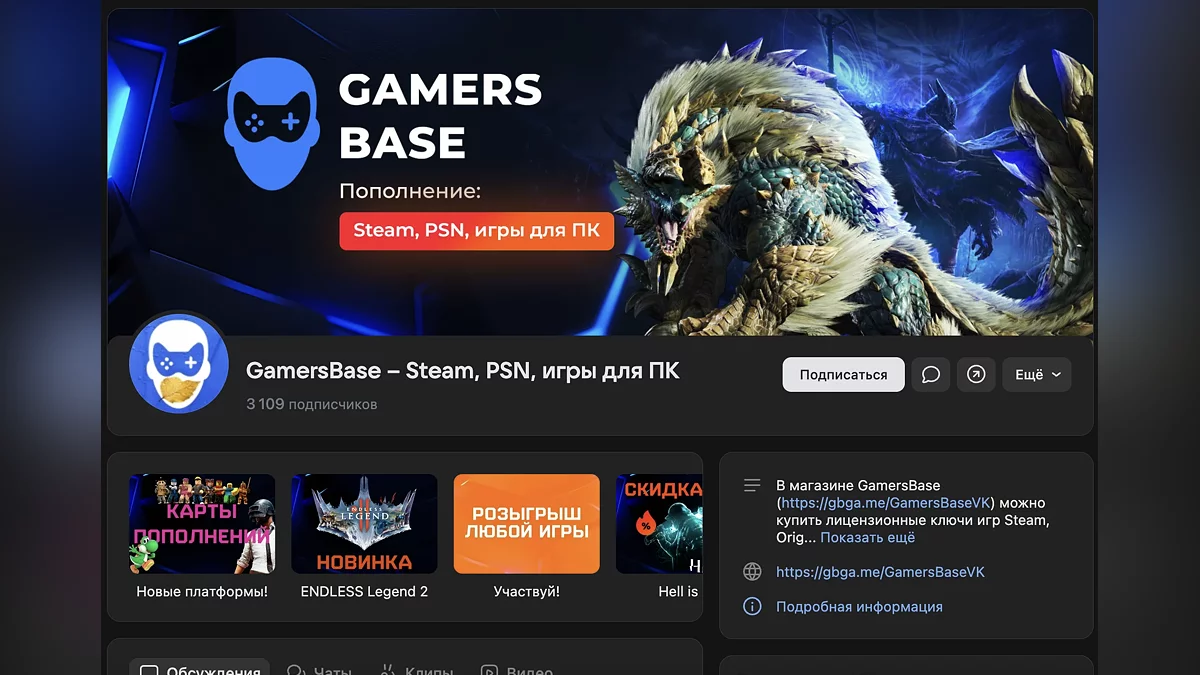Click the Участвуй! caption

(527, 591)
